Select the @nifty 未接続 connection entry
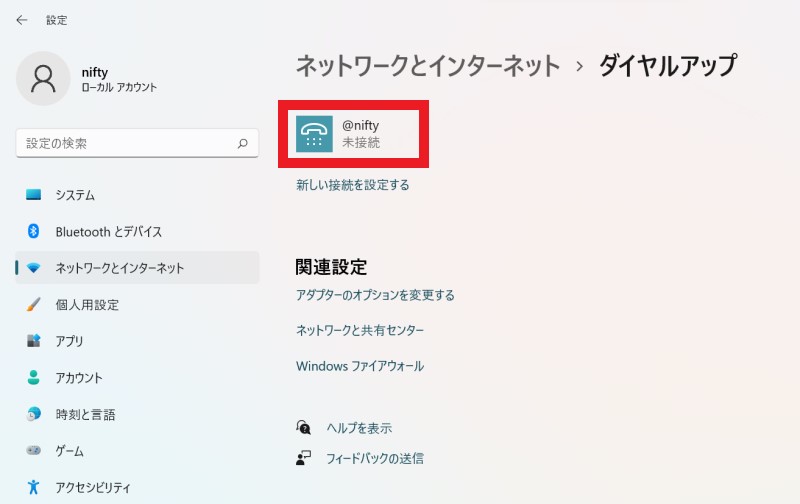 353,134
